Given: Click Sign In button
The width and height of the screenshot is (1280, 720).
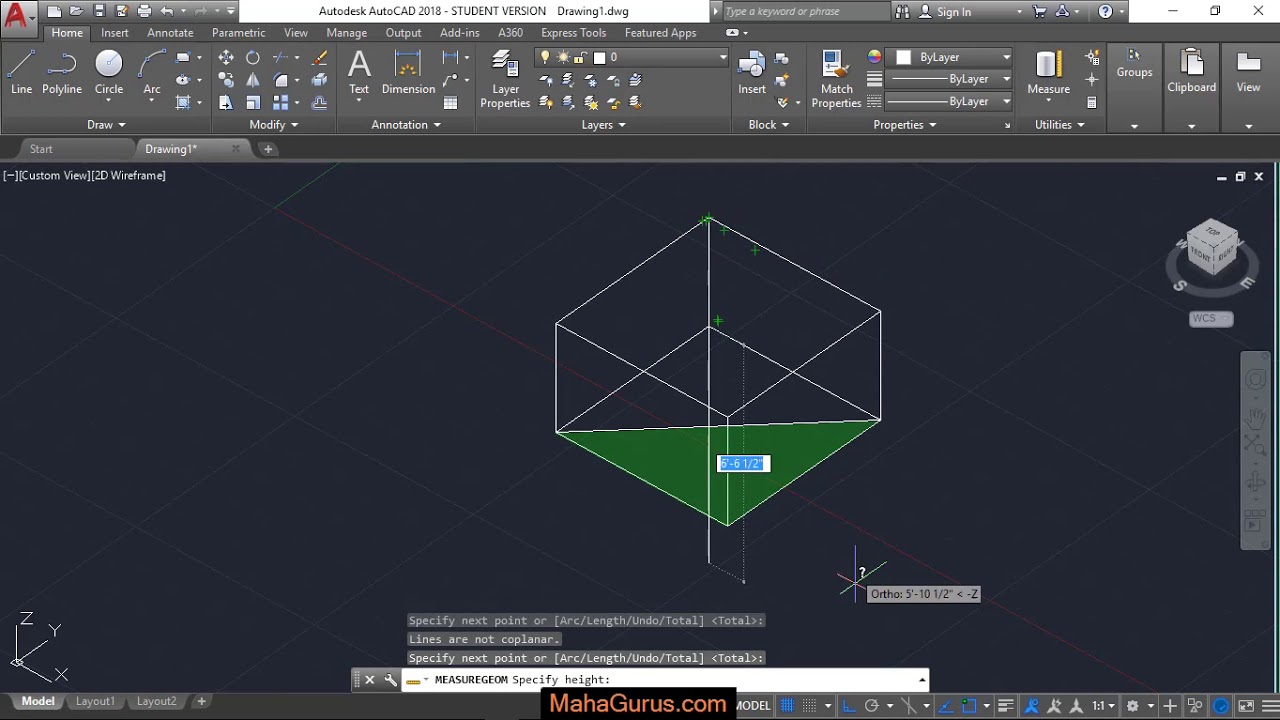Looking at the screenshot, I should click(944, 12).
